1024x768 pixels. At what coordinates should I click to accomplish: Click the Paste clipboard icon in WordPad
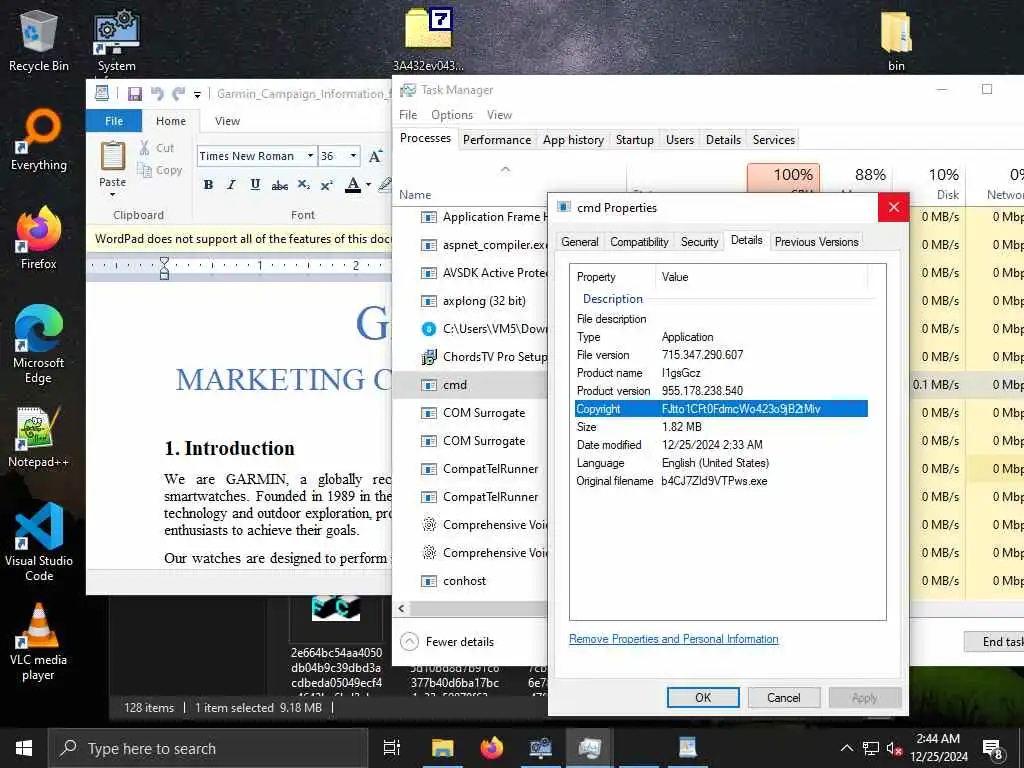pyautogui.click(x=112, y=156)
